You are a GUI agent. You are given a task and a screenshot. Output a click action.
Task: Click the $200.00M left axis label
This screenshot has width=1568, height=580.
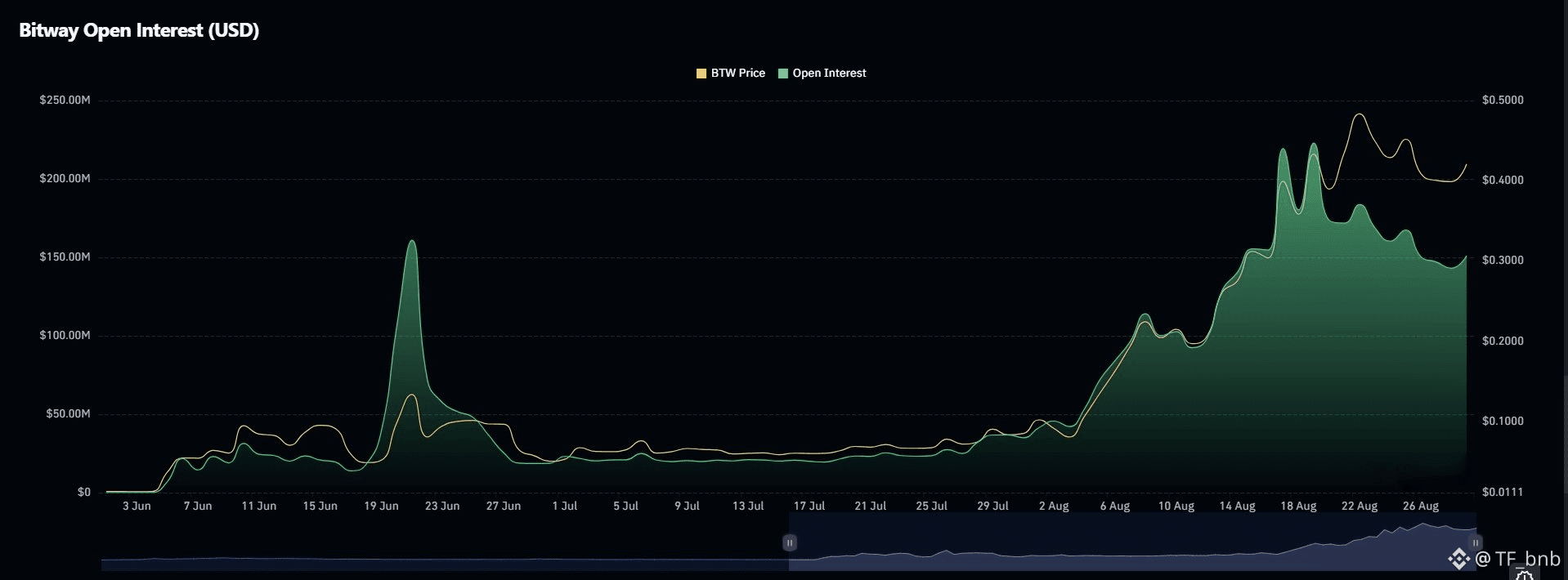(65, 178)
